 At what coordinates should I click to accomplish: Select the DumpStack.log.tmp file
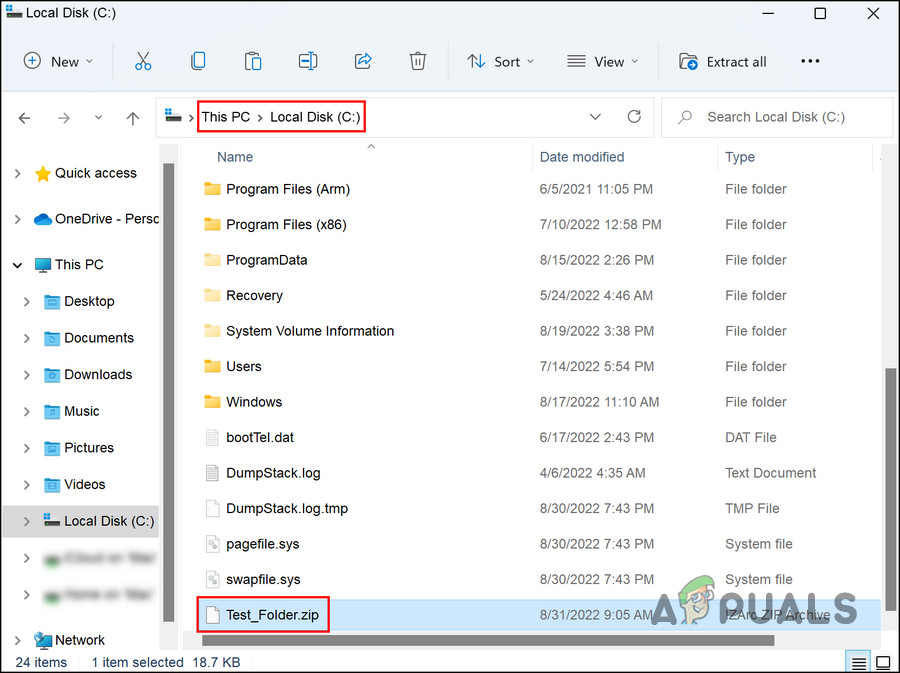pos(287,508)
